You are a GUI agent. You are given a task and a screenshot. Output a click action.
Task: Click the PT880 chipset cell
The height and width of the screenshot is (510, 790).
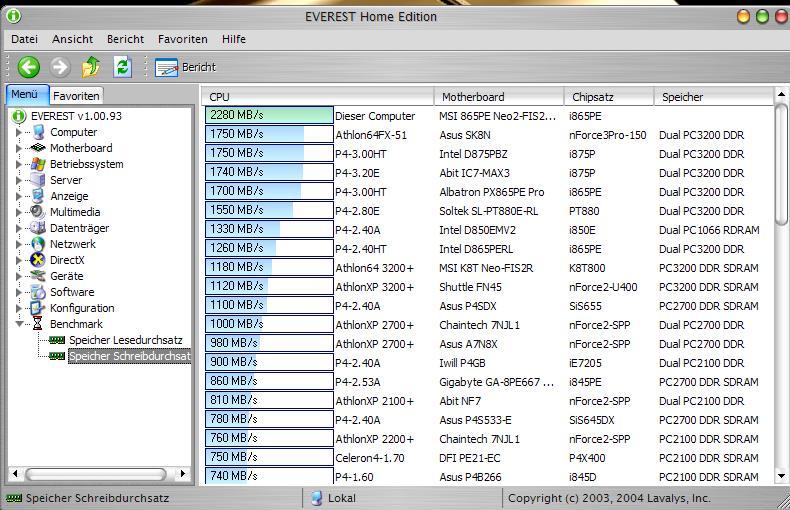(584, 211)
